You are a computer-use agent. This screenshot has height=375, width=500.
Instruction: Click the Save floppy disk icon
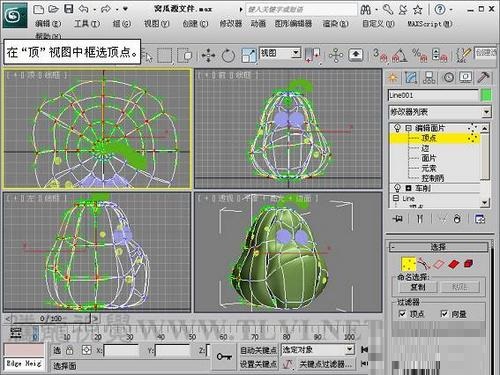[x=68, y=9]
